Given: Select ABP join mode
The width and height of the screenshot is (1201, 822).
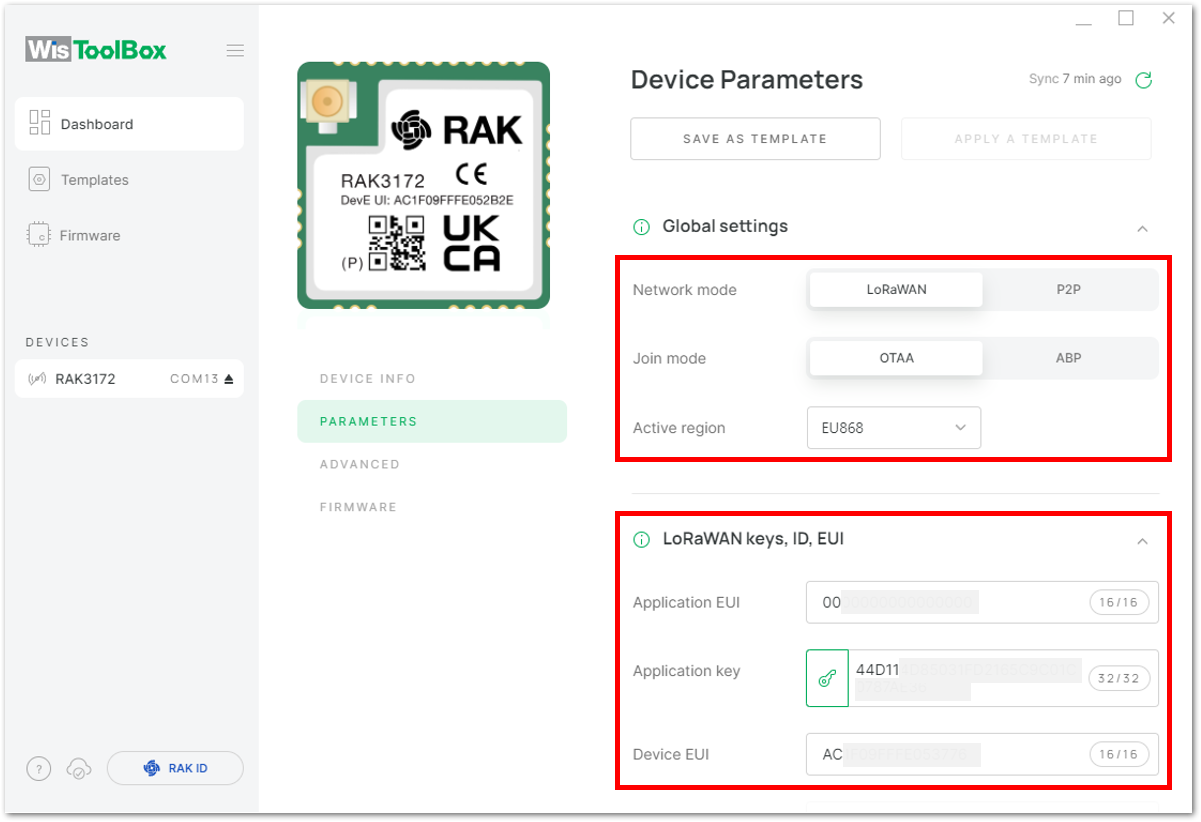Looking at the screenshot, I should click(x=1069, y=358).
